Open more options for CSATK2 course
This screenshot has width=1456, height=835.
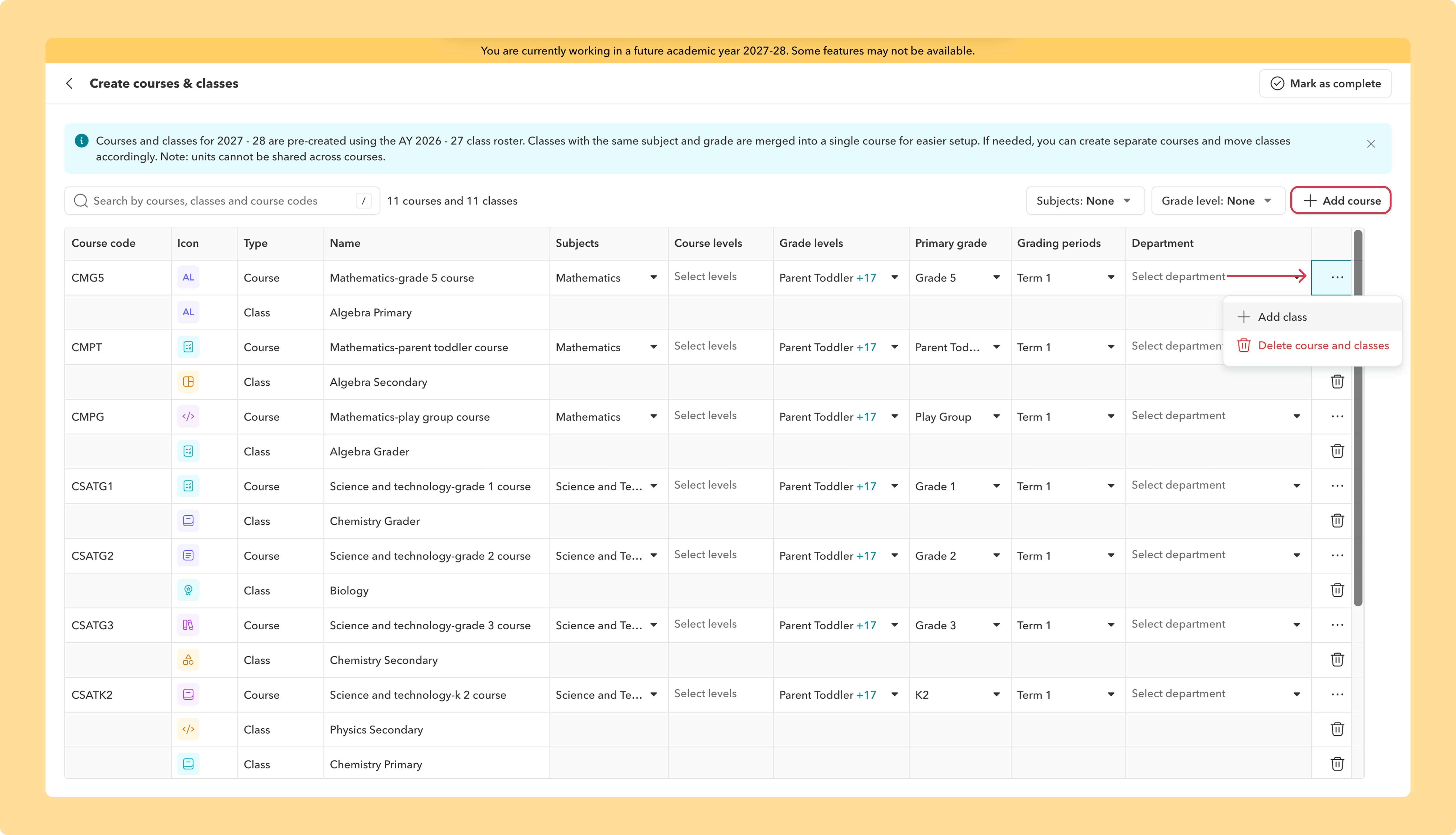1337,694
